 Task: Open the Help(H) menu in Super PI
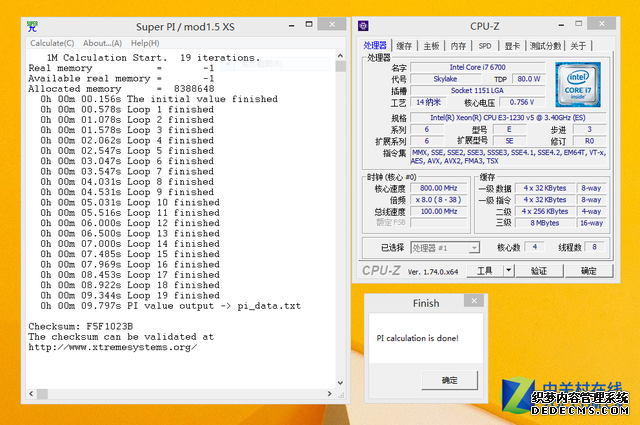[145, 43]
